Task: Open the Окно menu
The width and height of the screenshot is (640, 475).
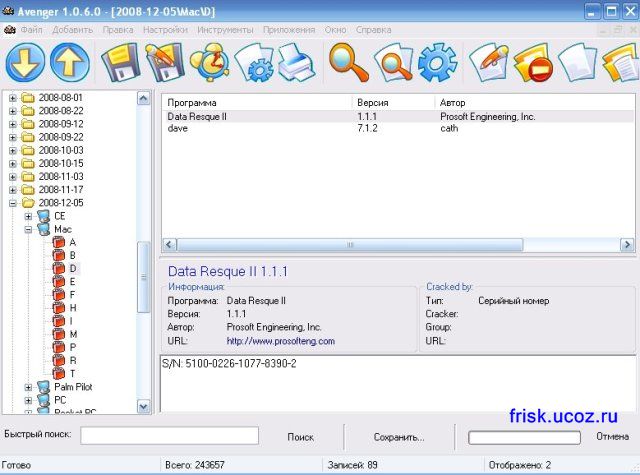Action: click(336, 30)
